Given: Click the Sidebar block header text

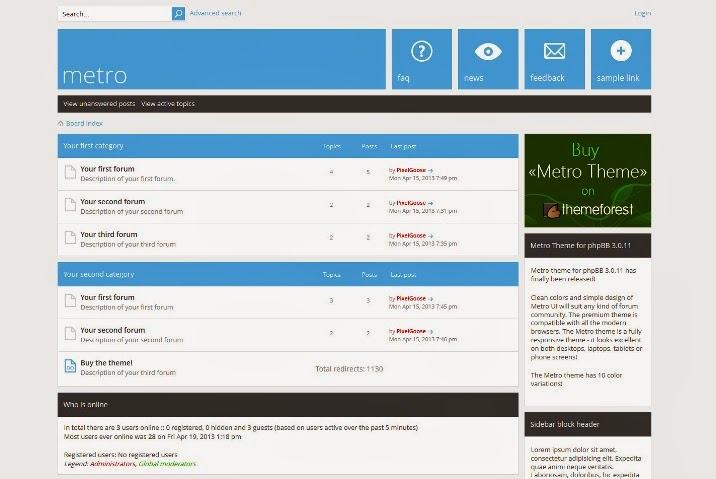Looking at the screenshot, I should tap(564, 424).
